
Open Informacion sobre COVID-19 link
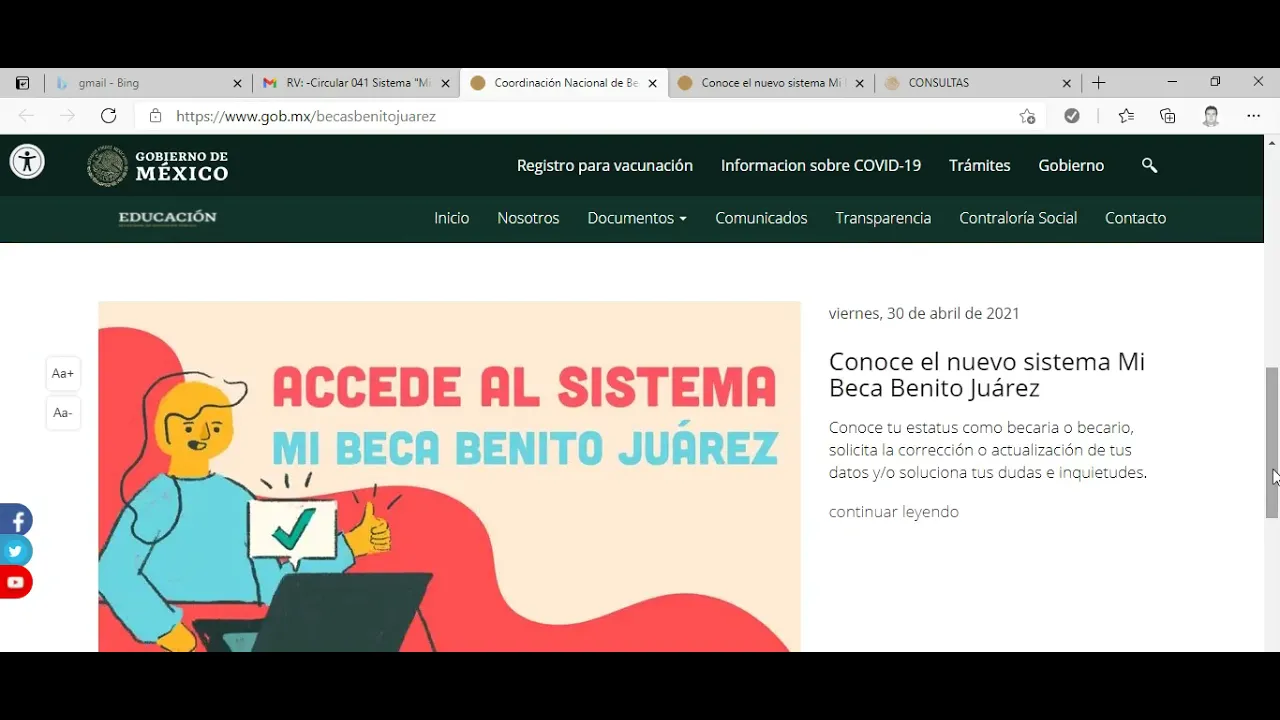[821, 166]
